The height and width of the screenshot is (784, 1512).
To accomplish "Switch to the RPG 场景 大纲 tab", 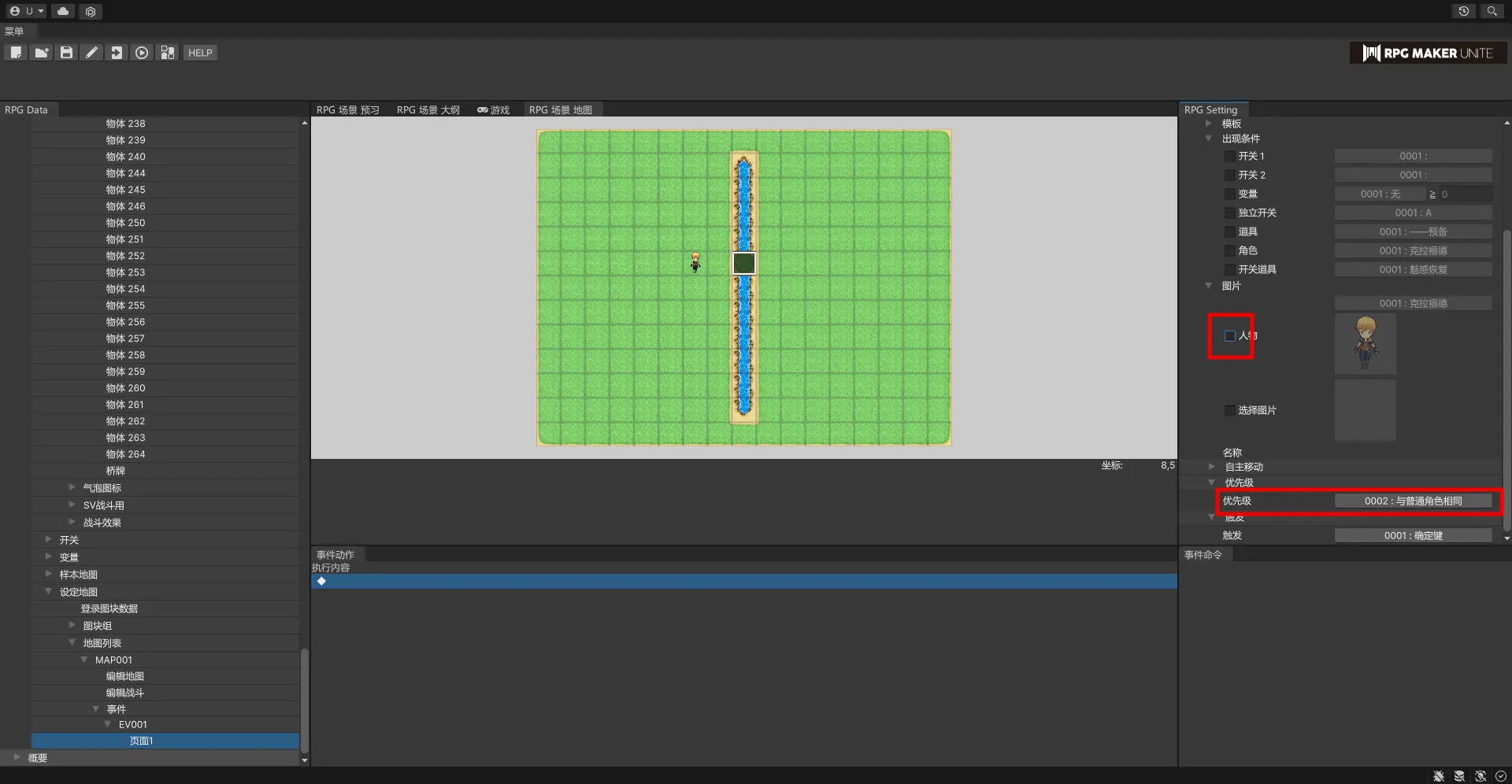I will click(x=428, y=110).
